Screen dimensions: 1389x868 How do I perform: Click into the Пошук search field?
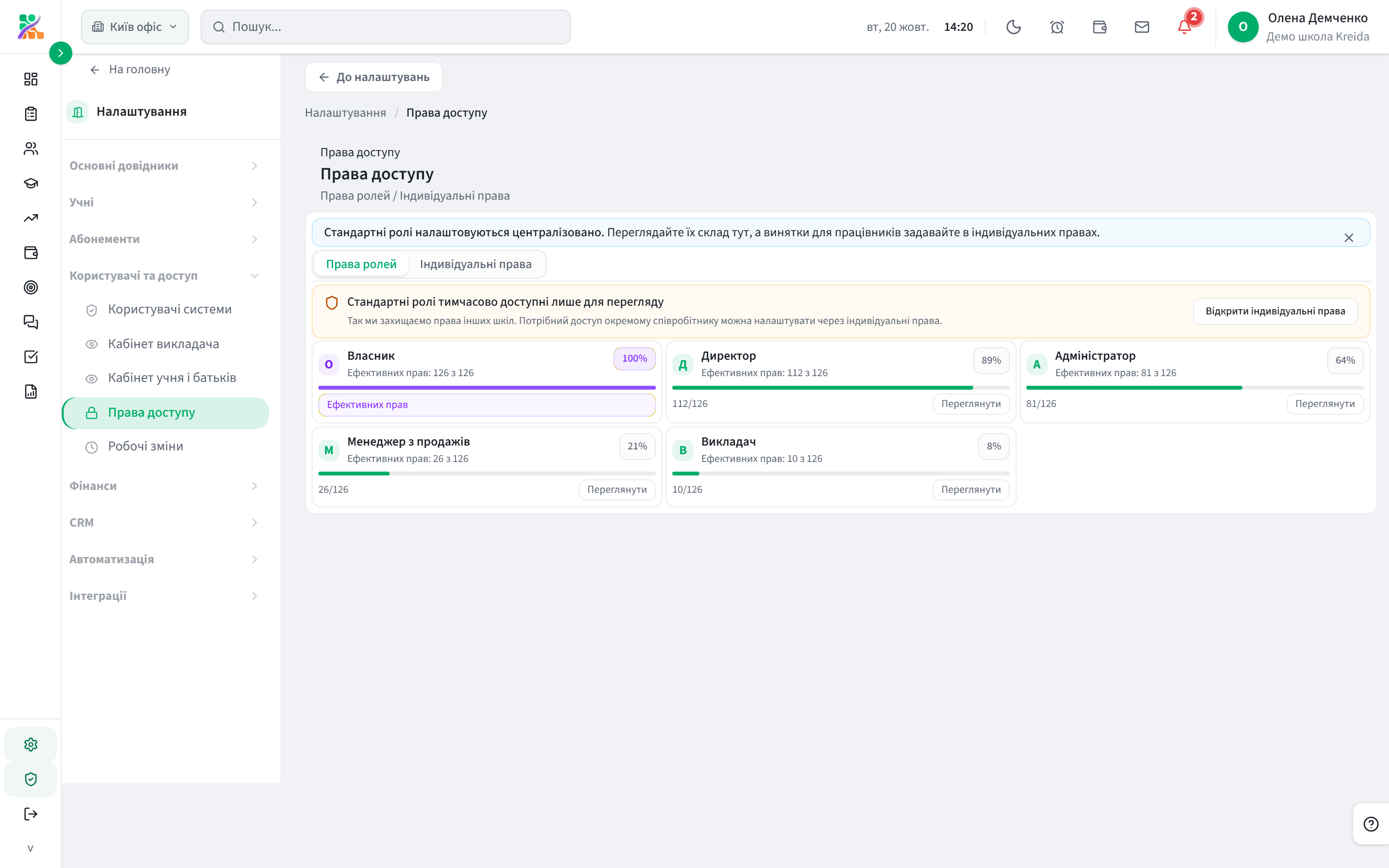click(x=386, y=27)
